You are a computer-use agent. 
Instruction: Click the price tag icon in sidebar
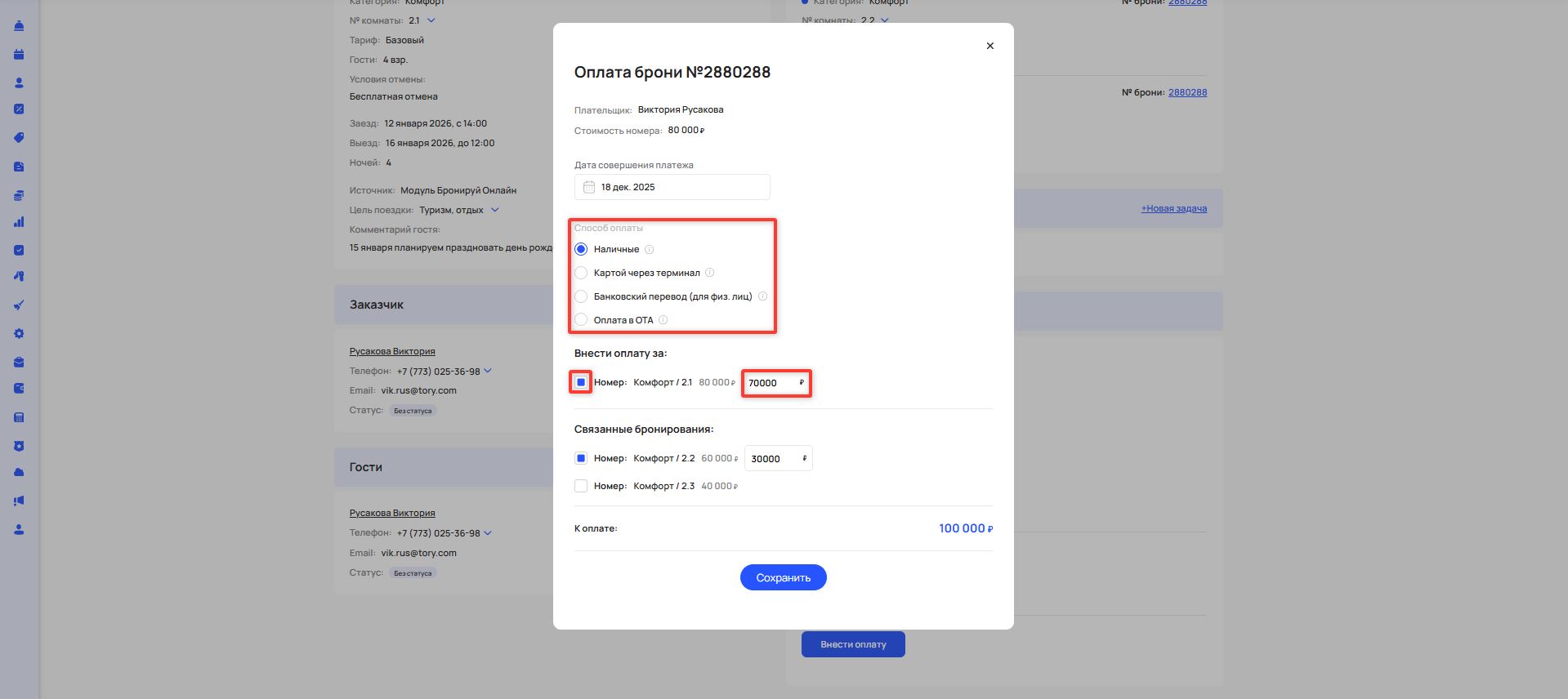(x=19, y=138)
